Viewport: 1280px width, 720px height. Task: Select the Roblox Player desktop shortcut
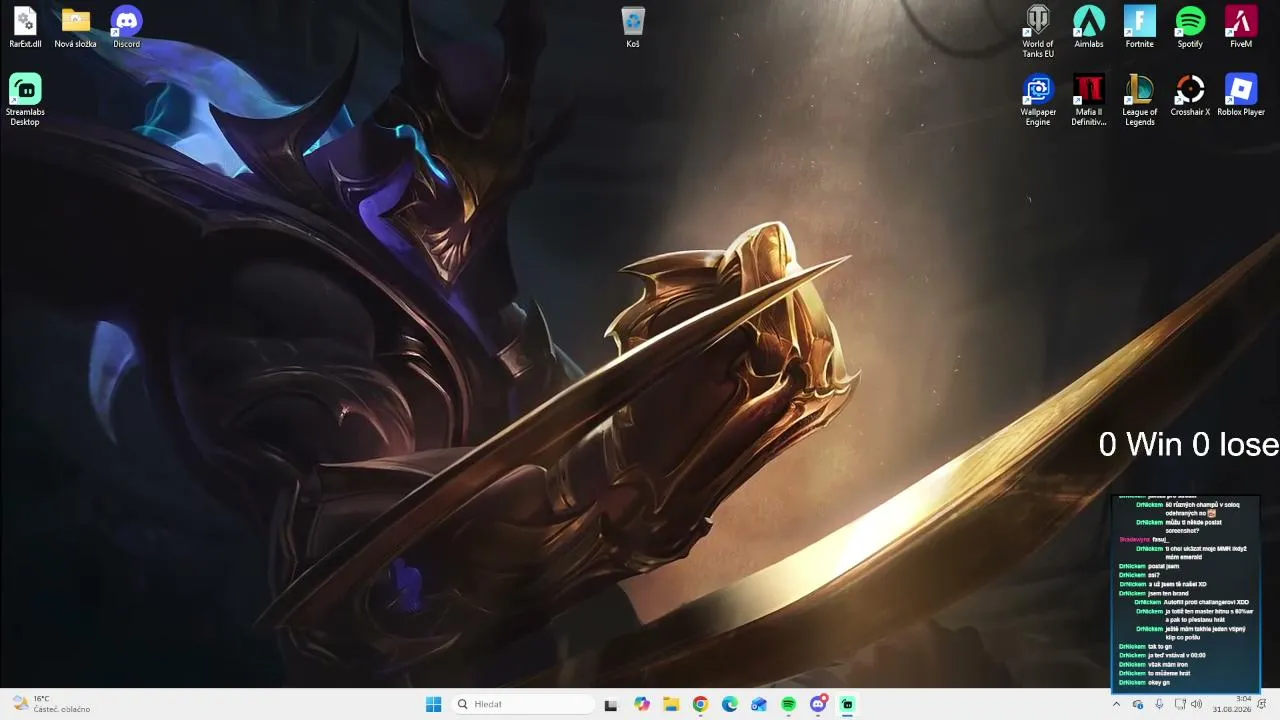click(1241, 96)
